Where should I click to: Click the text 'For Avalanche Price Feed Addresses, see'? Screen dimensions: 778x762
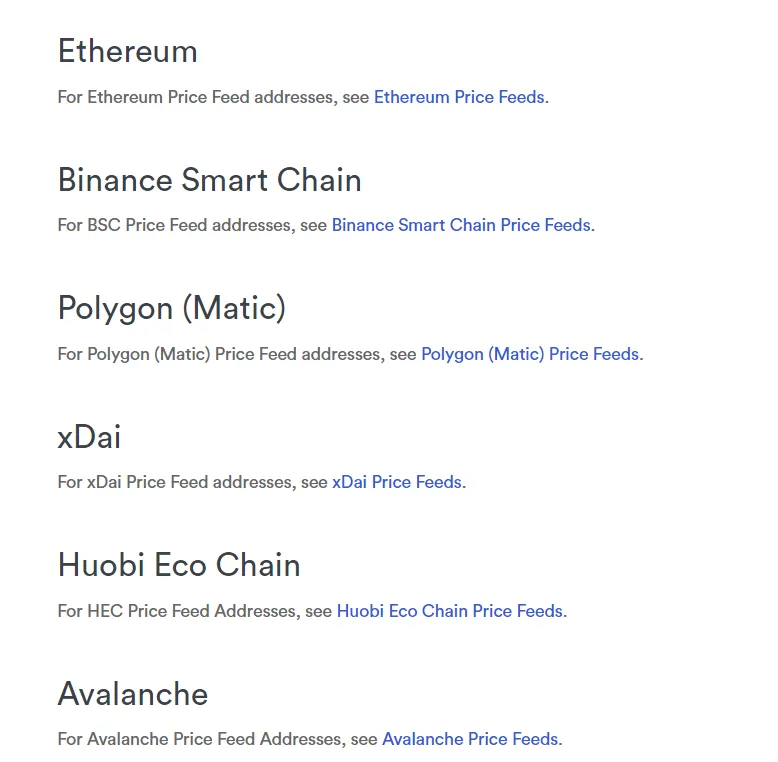click(217, 739)
